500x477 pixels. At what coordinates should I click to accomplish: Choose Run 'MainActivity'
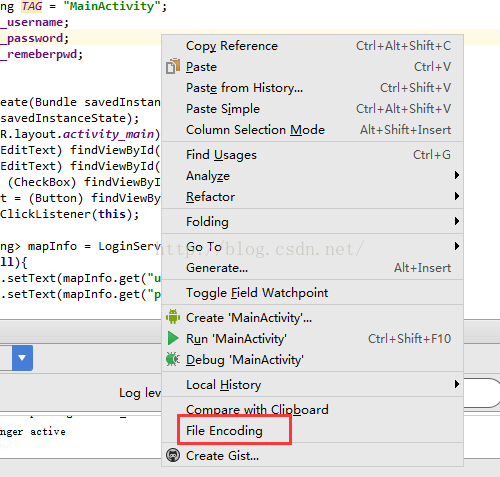pyautogui.click(x=313, y=339)
